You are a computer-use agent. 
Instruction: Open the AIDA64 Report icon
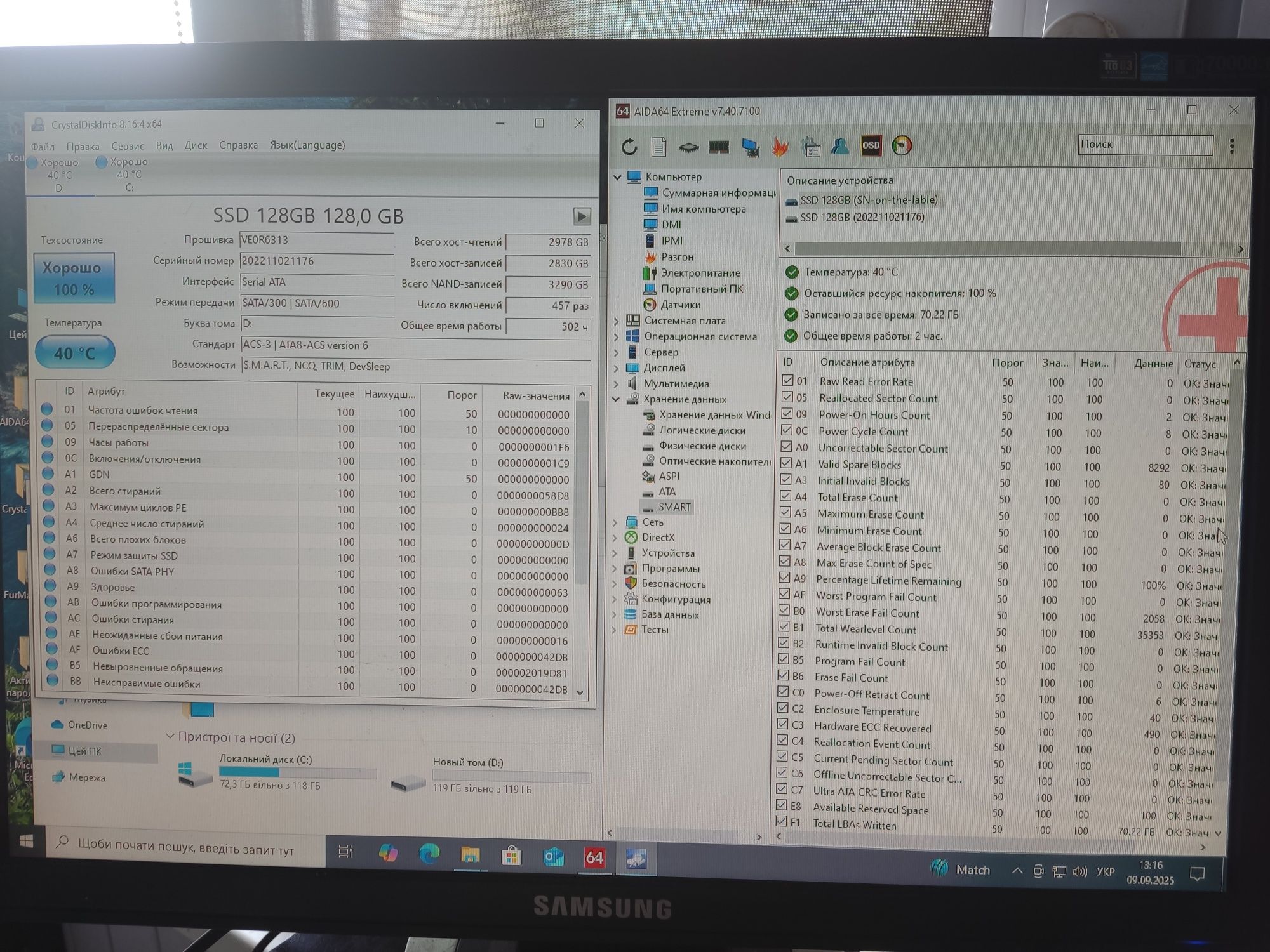[658, 147]
